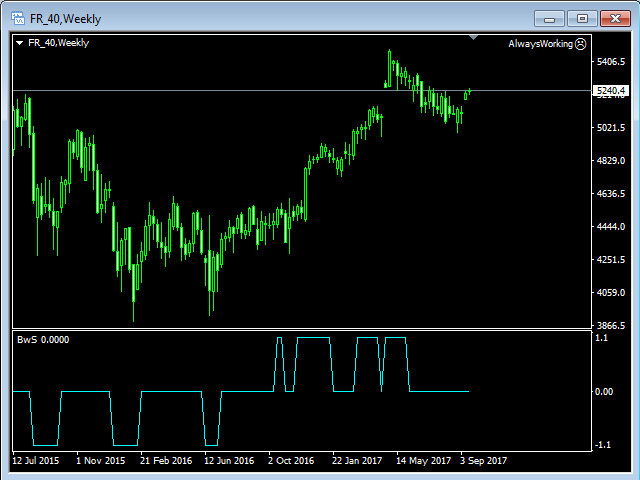Viewport: 640px width, 480px height.
Task: Click the 2 Oct 2016 date marker
Action: coord(289,461)
